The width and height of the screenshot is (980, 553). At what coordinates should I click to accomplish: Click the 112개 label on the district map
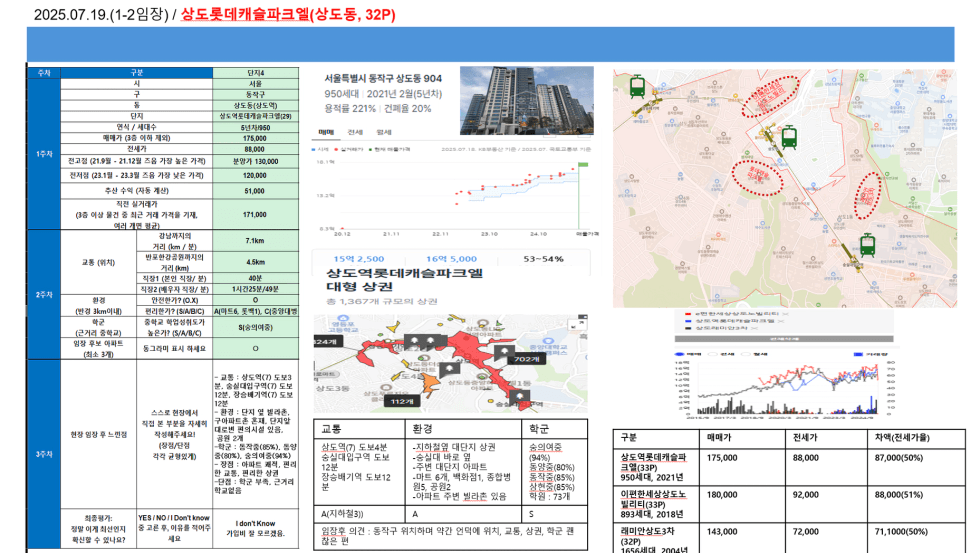[401, 401]
